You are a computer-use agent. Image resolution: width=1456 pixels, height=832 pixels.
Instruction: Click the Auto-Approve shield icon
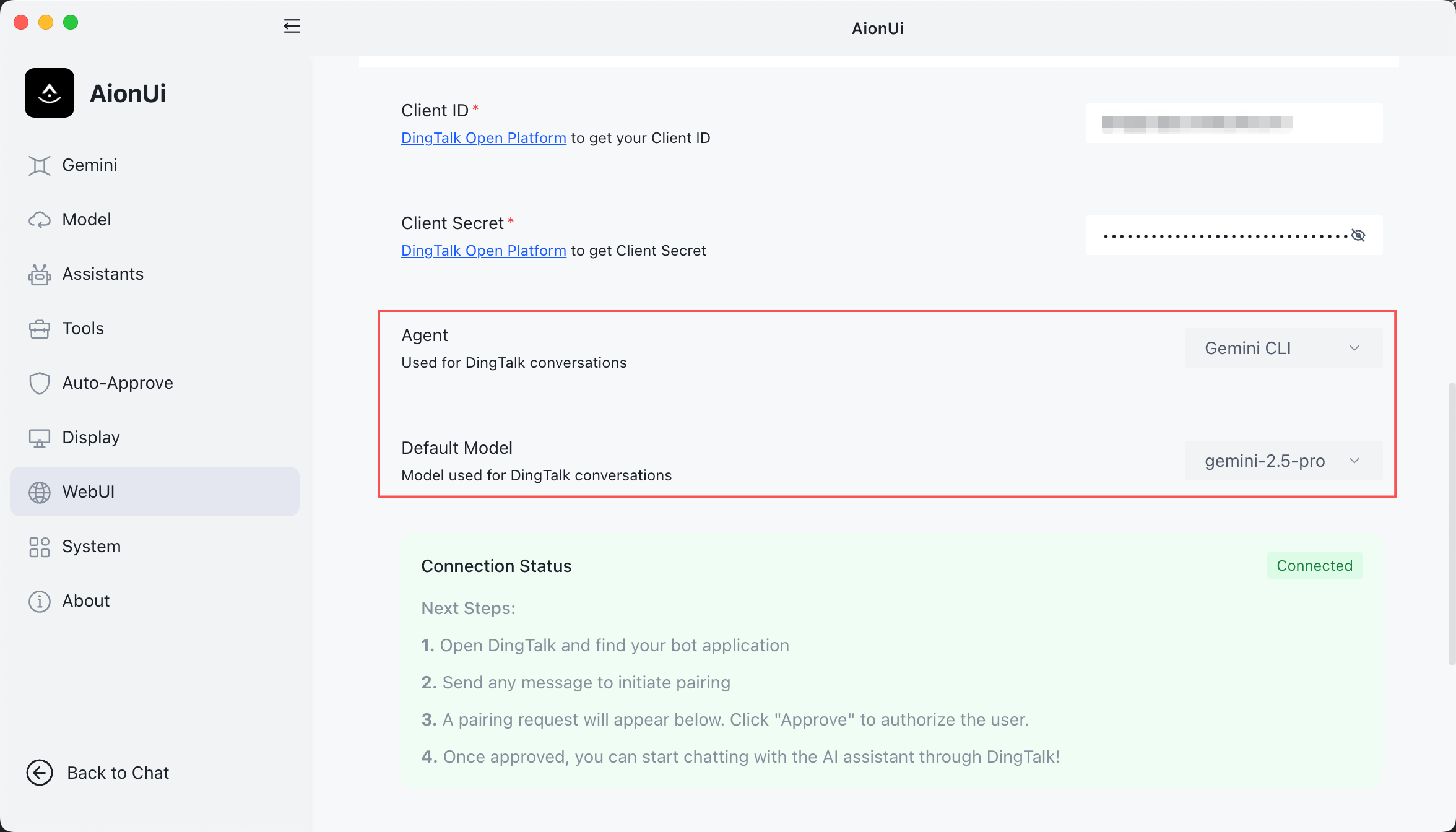tap(40, 383)
